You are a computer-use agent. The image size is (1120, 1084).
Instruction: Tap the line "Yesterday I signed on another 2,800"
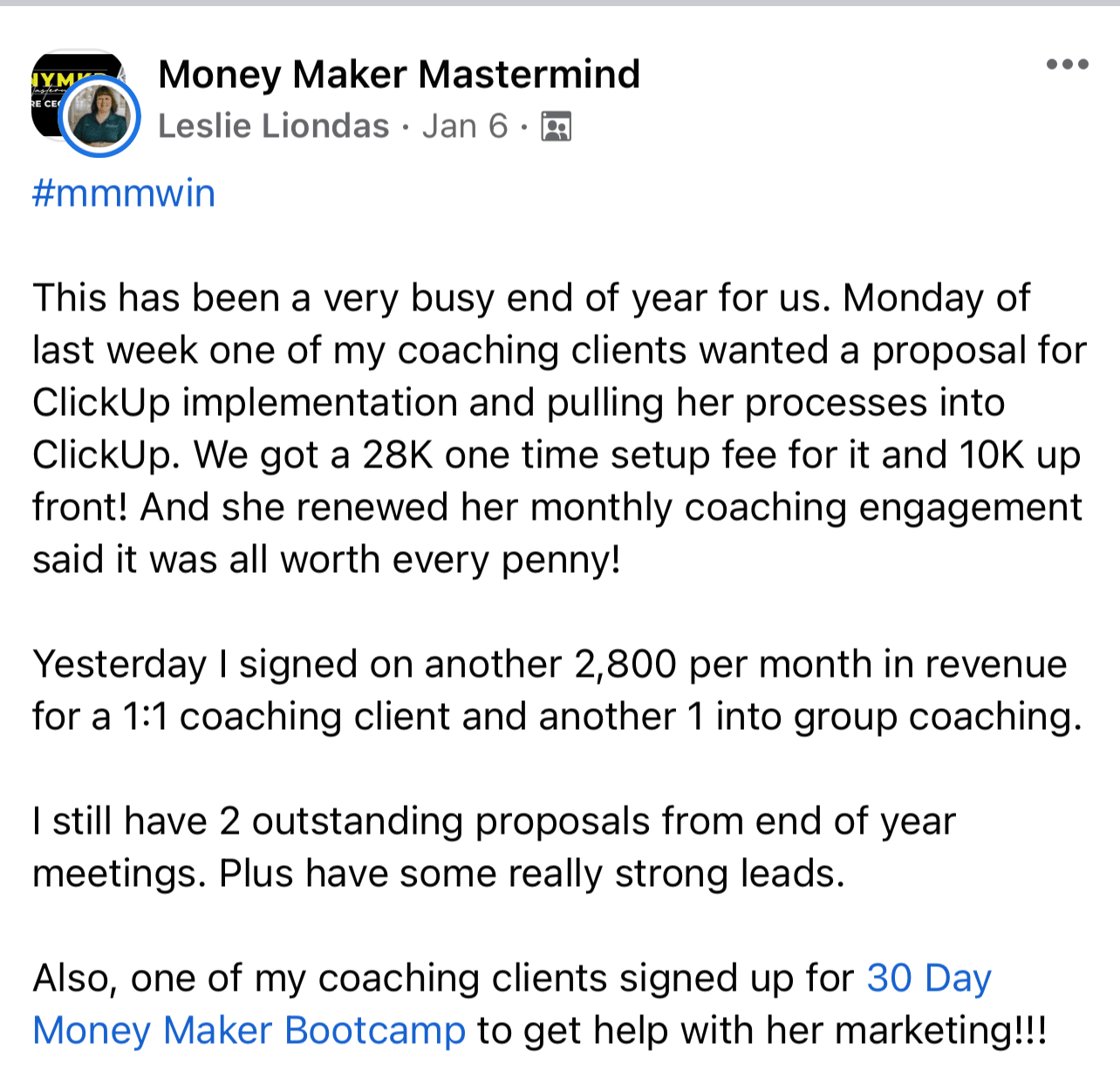550,665
